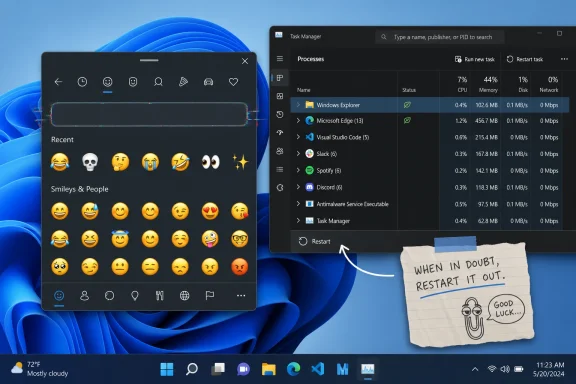Search processes in Task Manager search box
This screenshot has width=576, height=384.
click(x=440, y=37)
